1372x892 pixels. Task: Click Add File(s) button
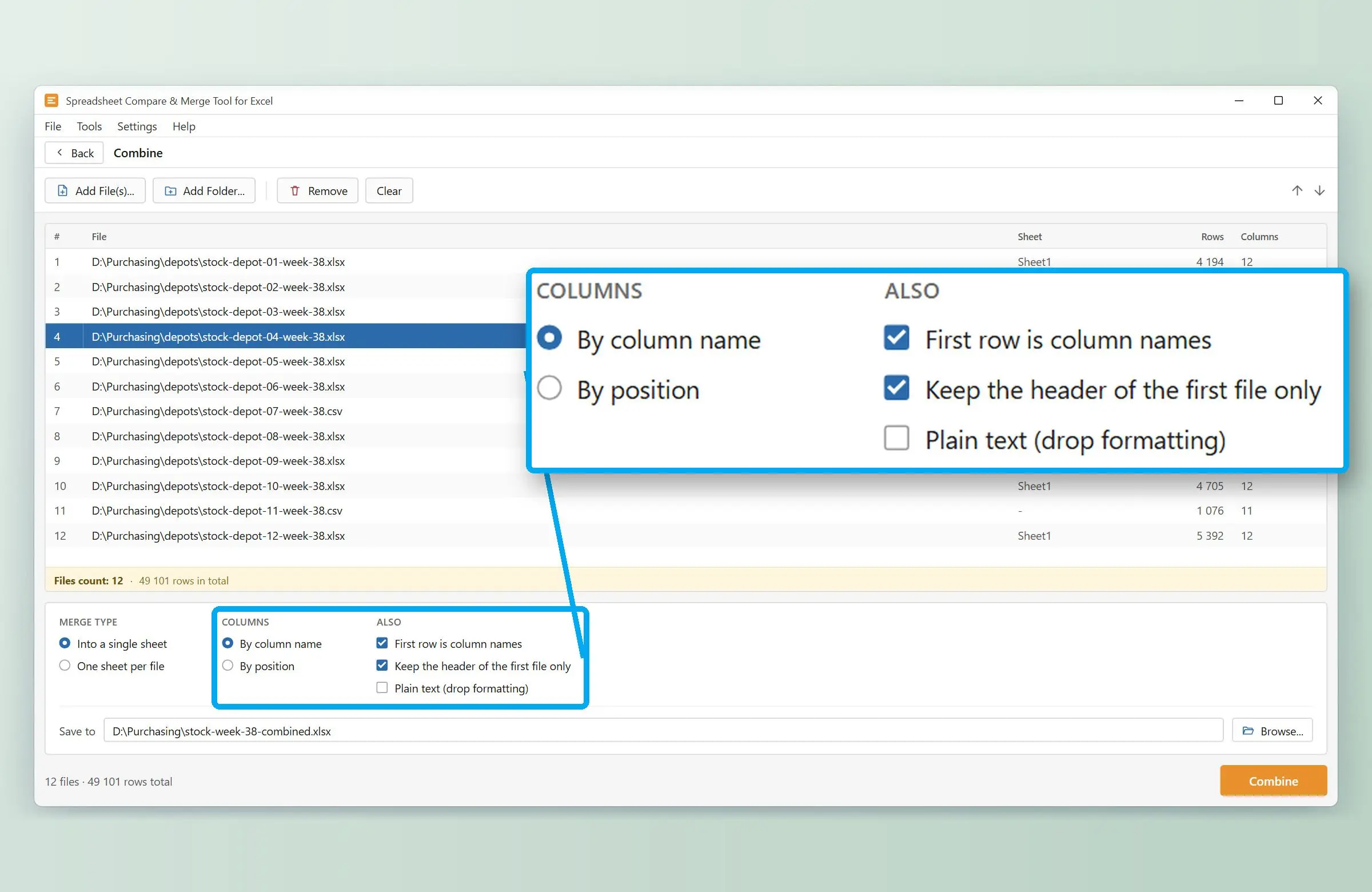95,191
